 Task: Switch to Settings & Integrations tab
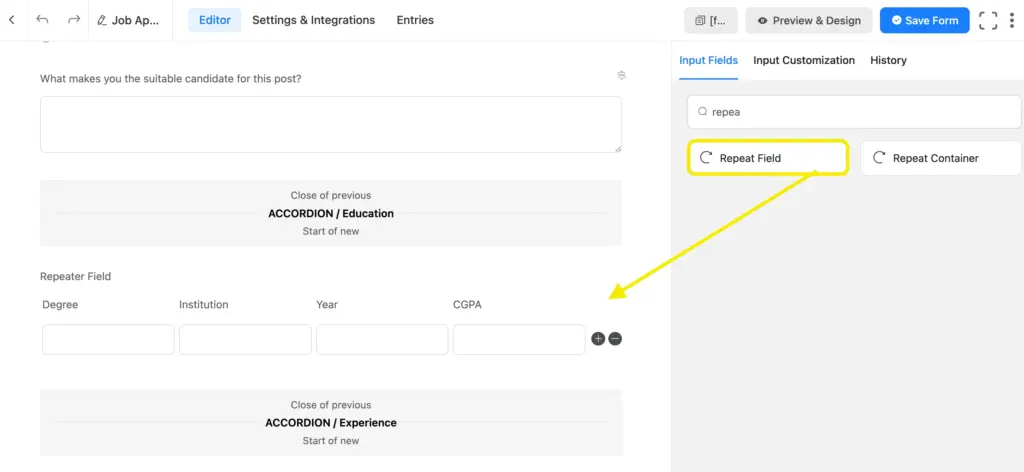coord(313,20)
